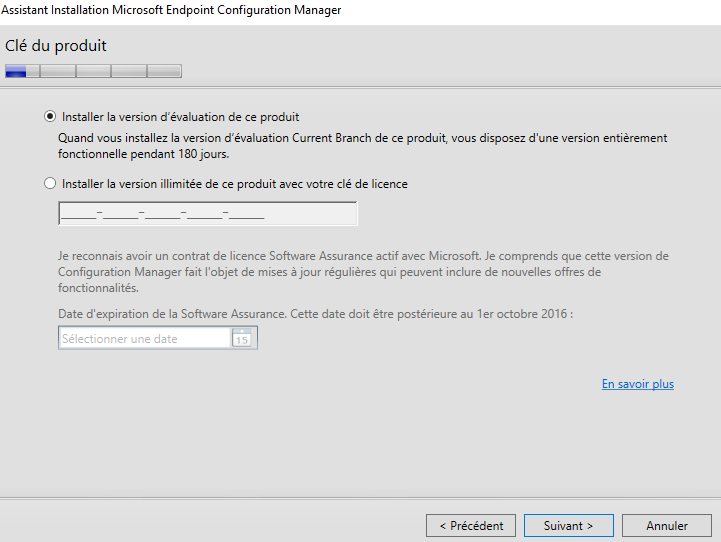Choose unlimited version with license key option

51,184
